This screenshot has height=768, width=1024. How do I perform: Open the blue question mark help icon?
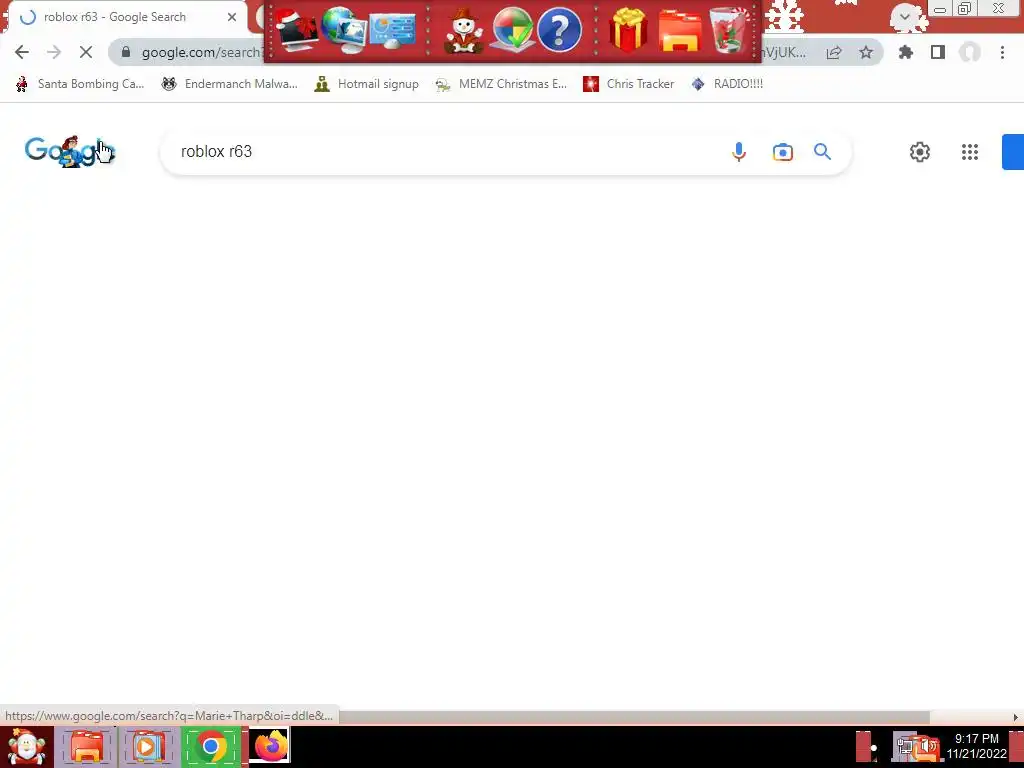(x=559, y=29)
